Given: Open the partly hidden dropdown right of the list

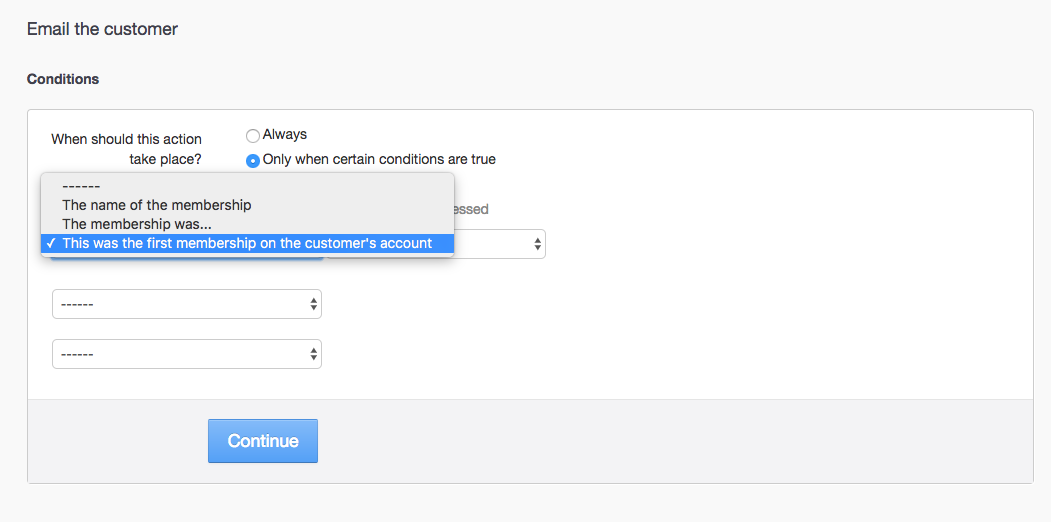Looking at the screenshot, I should tap(498, 244).
